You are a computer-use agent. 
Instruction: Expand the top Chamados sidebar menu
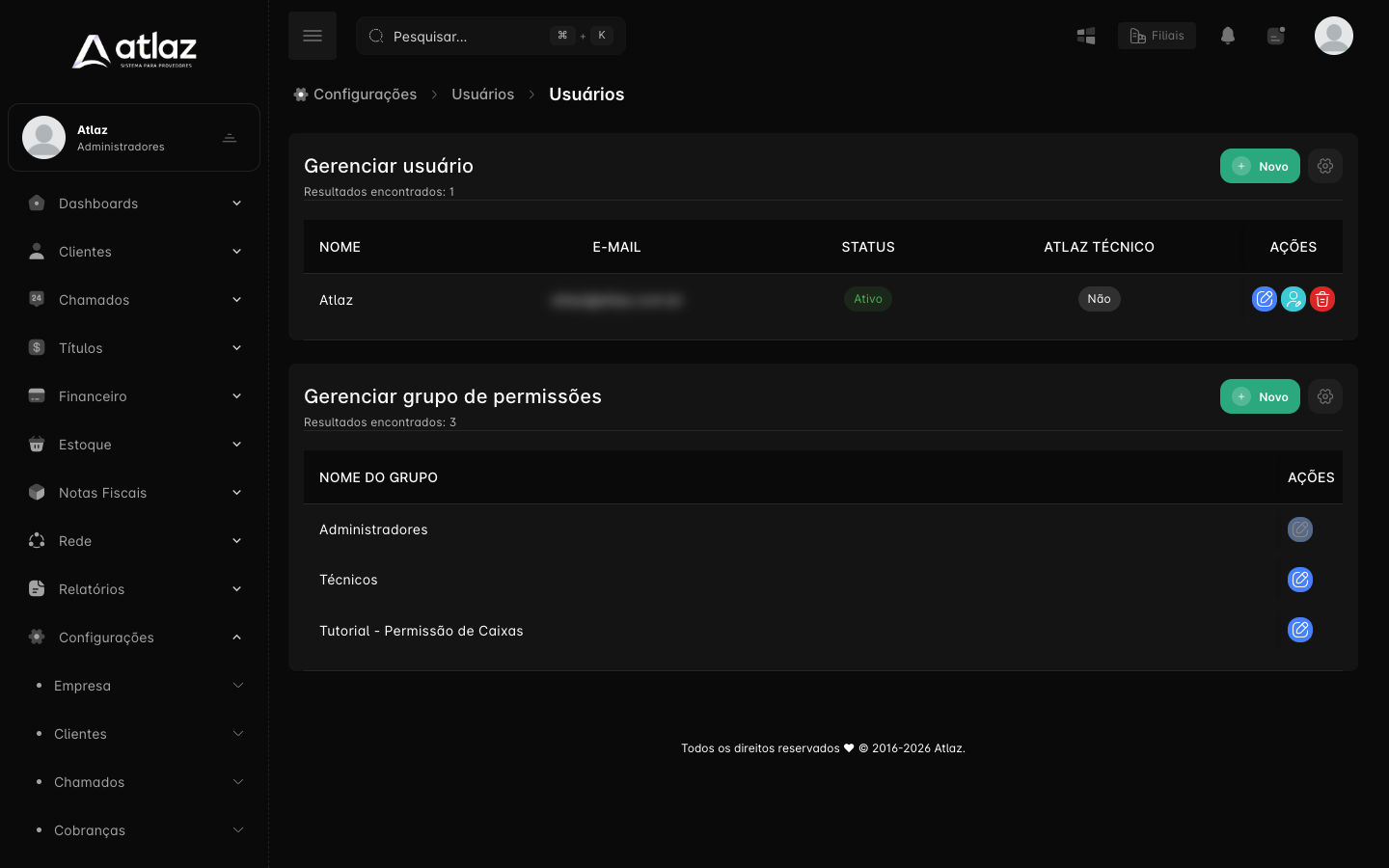coord(134,300)
